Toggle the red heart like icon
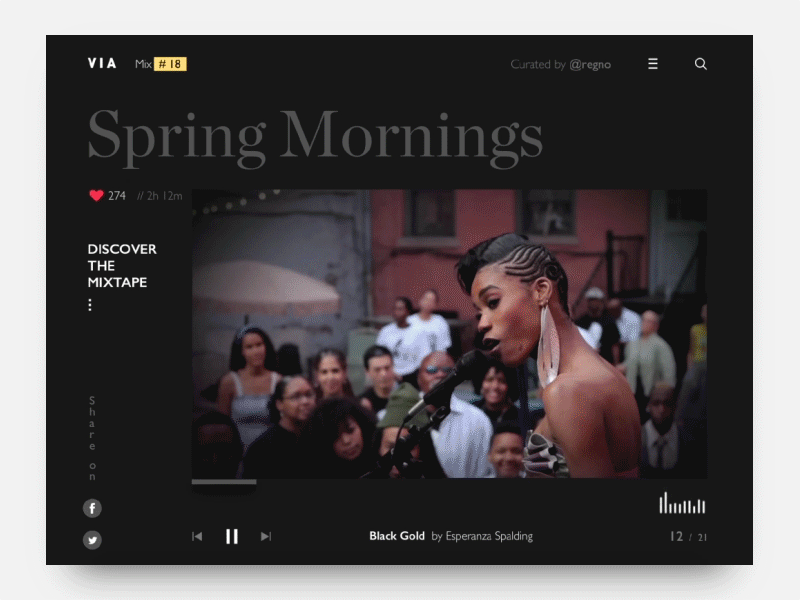The width and height of the screenshot is (800, 600). click(96, 196)
